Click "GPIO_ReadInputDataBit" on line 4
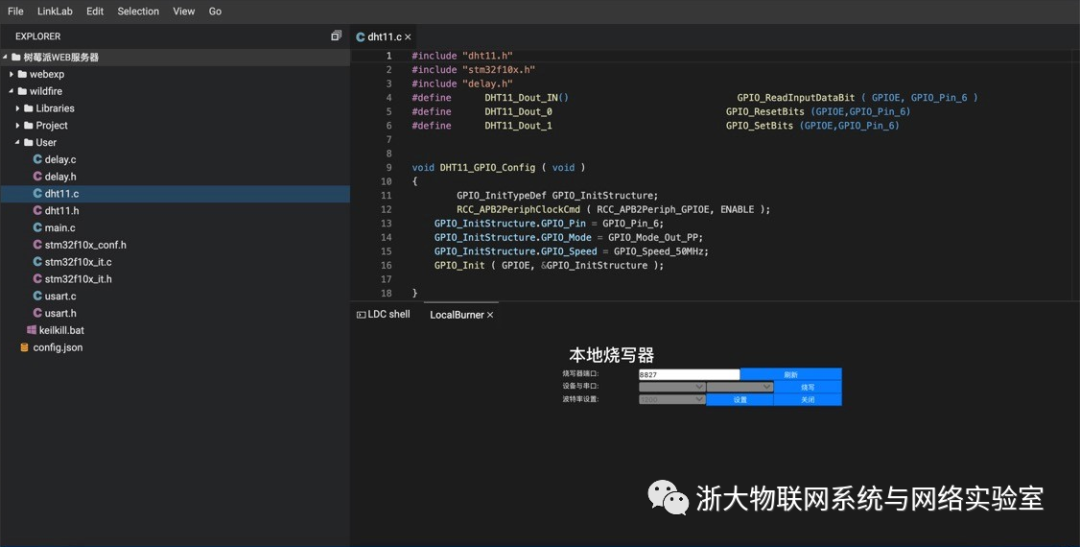 point(796,98)
